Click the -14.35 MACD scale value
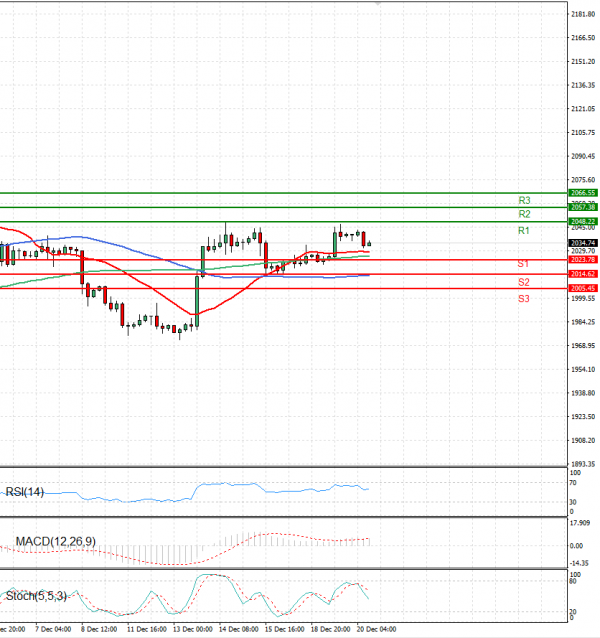Screen dimensions: 600x638 coord(580,563)
